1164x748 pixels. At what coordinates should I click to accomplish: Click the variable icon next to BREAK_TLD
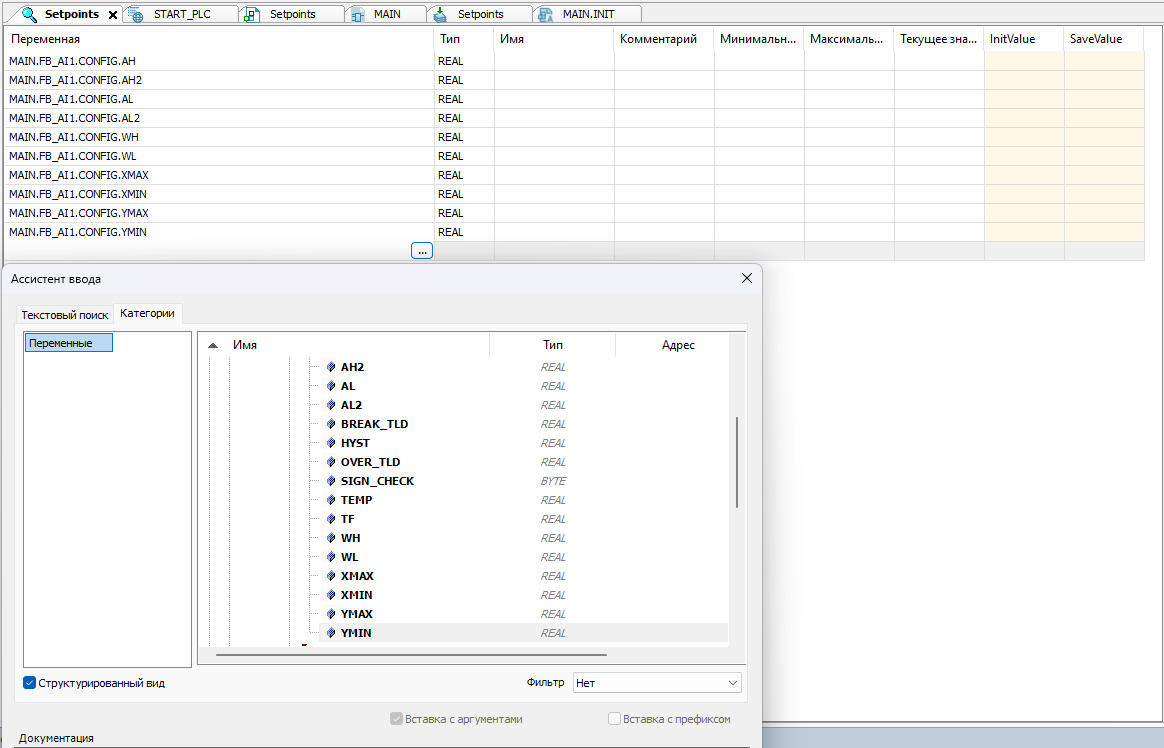click(332, 424)
